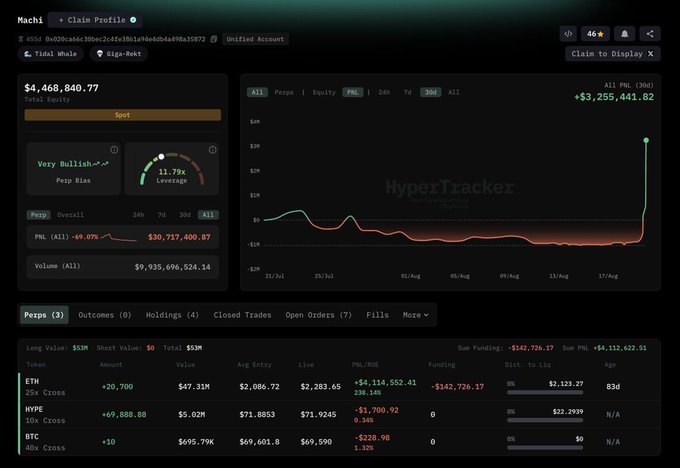Switch chart to Equity view
This screenshot has width=680, height=468.
point(324,92)
